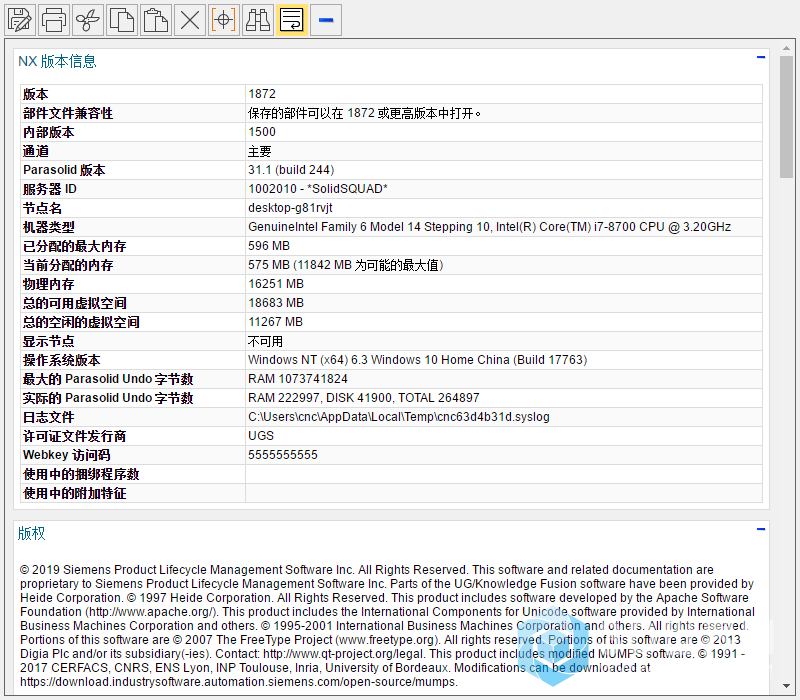Click license vendor value UGS

point(261,436)
